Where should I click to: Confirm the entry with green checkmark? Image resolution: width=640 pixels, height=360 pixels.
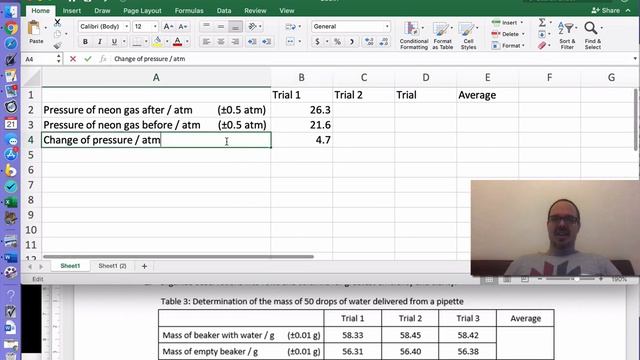point(88,59)
